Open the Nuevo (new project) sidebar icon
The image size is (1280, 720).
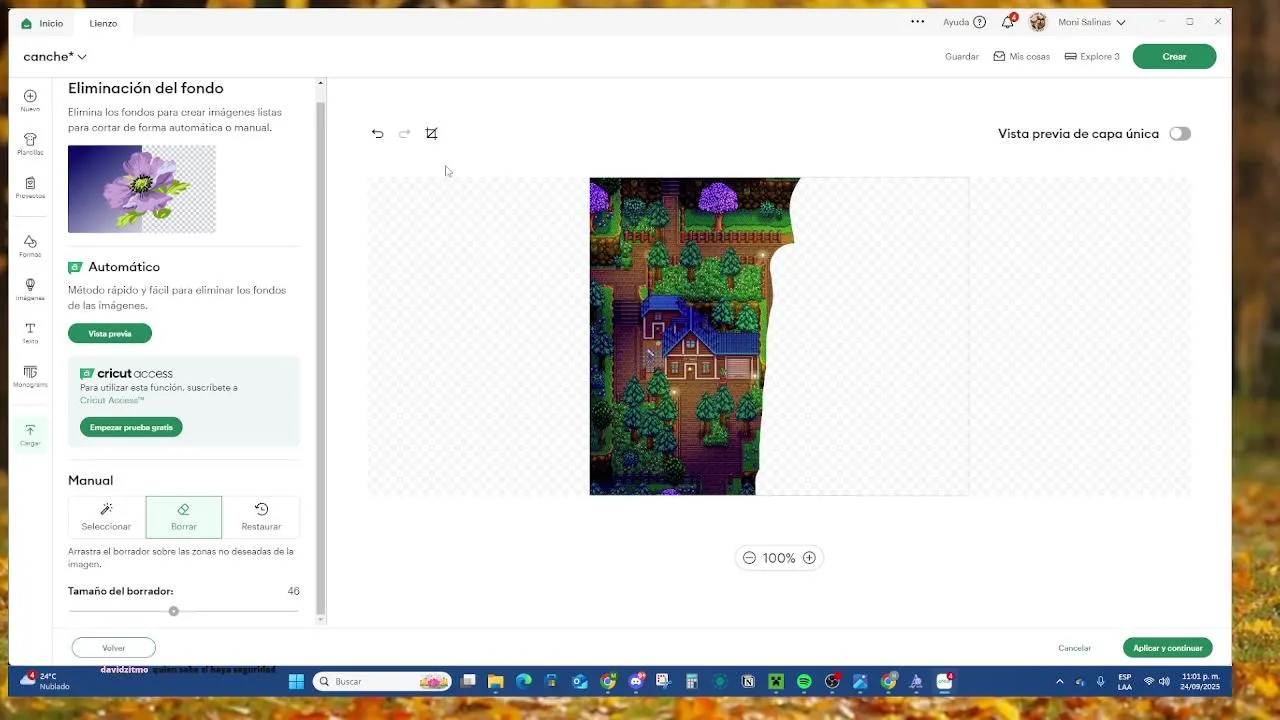pyautogui.click(x=30, y=100)
